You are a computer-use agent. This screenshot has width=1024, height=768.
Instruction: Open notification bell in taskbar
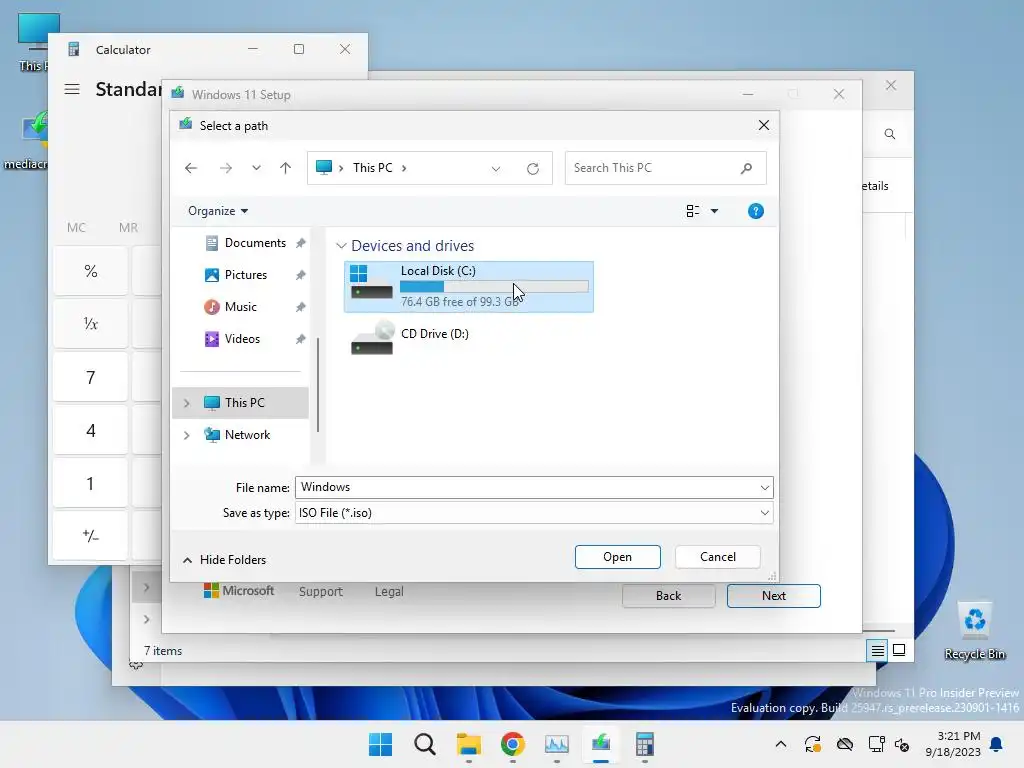[x=997, y=744]
